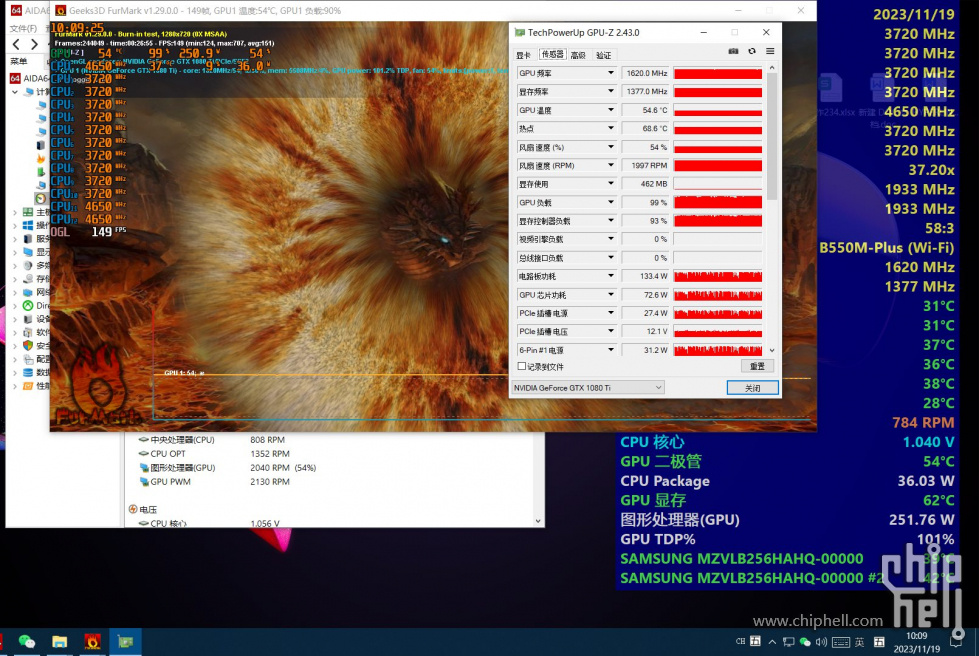The height and width of the screenshot is (656, 979).
Task: Select the network (网) tree icon
Action: click(x=28, y=292)
